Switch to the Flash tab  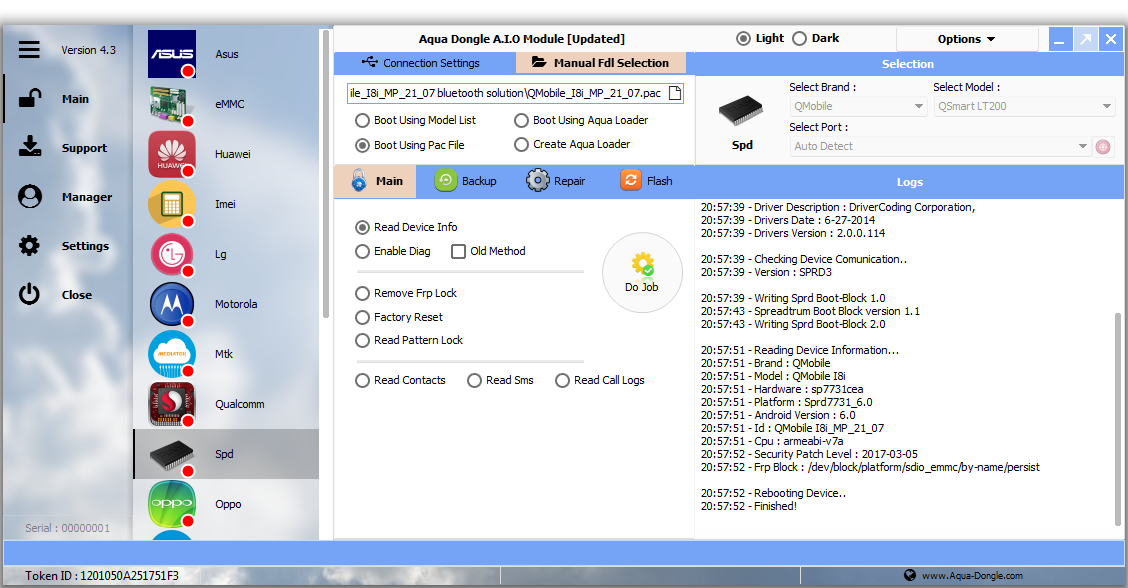pos(646,181)
